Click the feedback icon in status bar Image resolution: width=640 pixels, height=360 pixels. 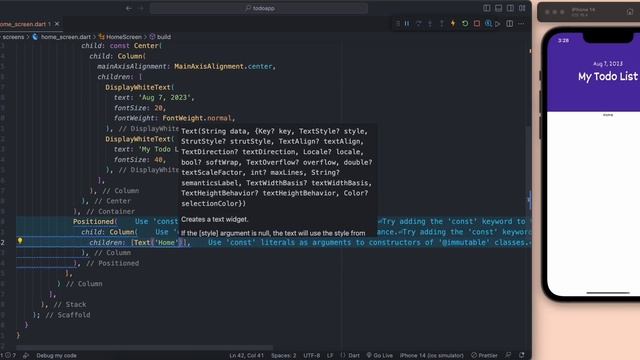click(x=508, y=356)
